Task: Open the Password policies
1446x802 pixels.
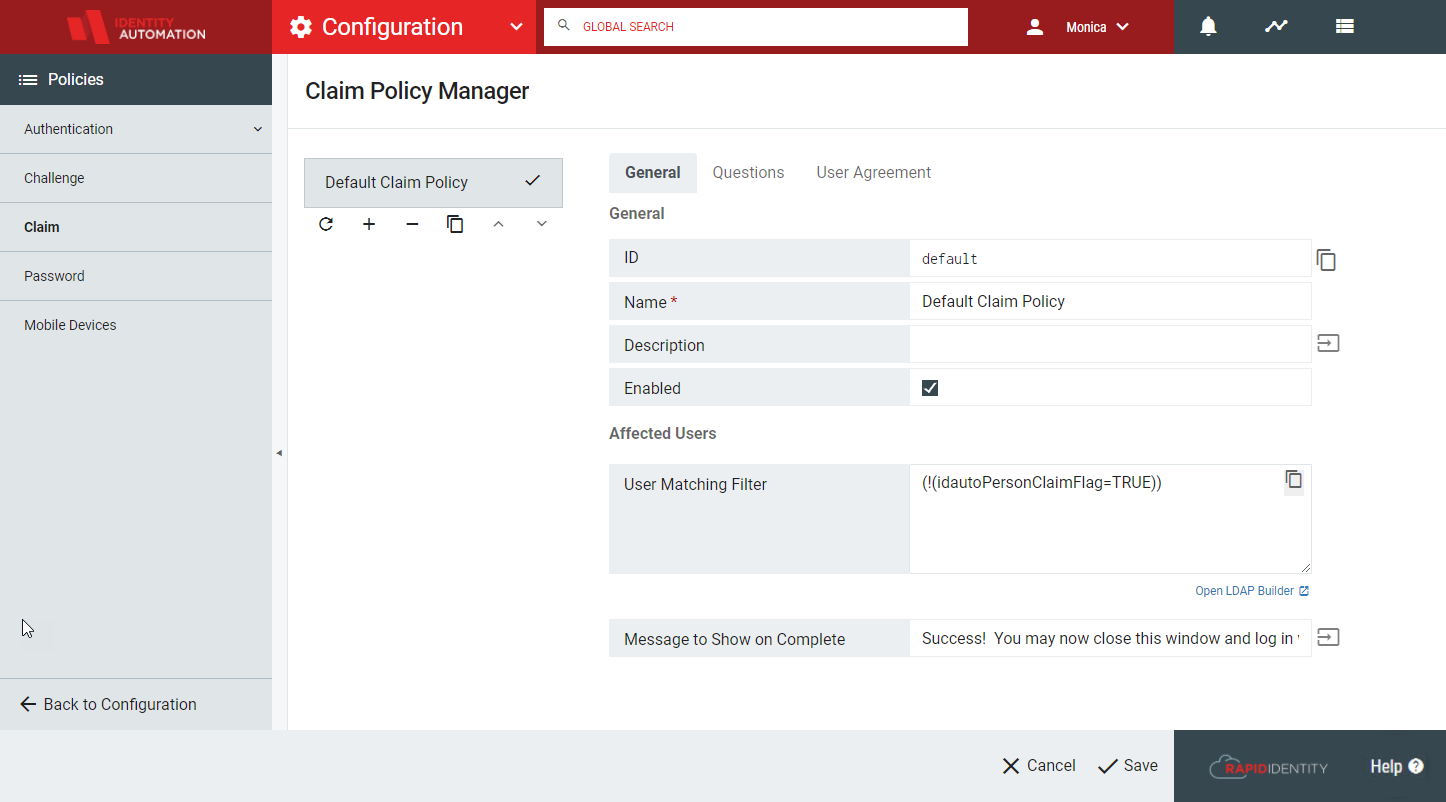Action: point(136,276)
